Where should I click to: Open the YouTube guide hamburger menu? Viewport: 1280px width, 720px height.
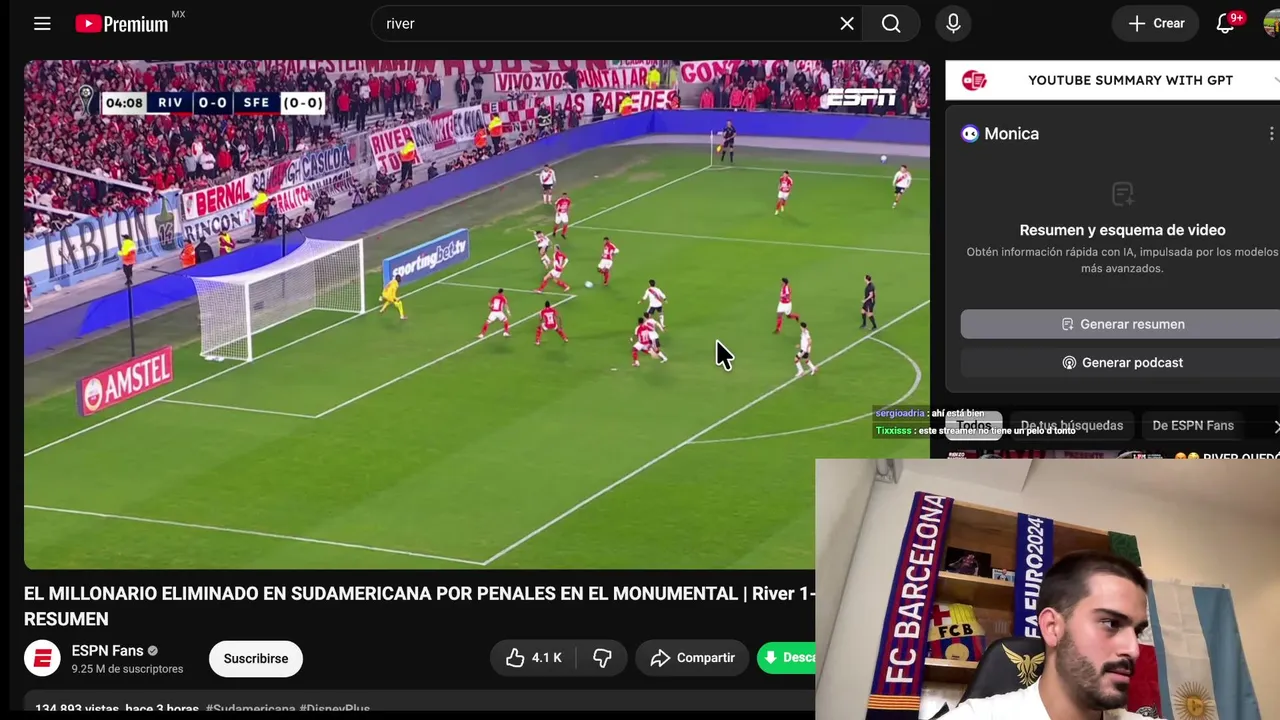coord(42,23)
